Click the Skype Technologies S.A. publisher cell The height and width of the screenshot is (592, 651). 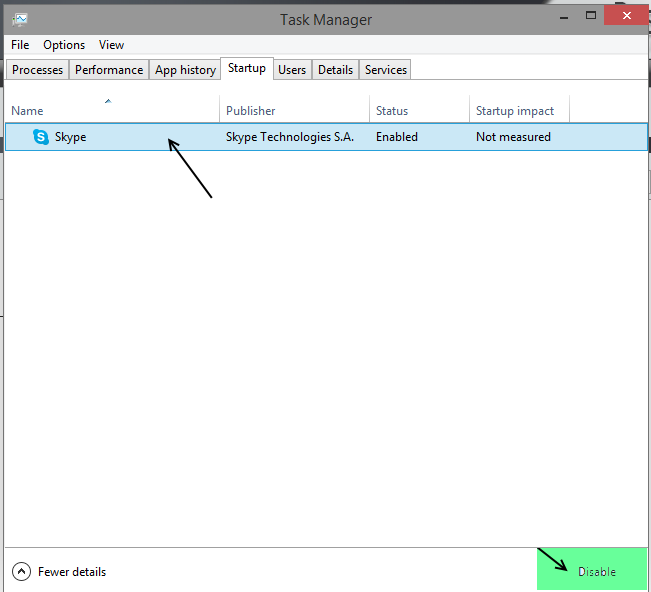click(x=290, y=137)
